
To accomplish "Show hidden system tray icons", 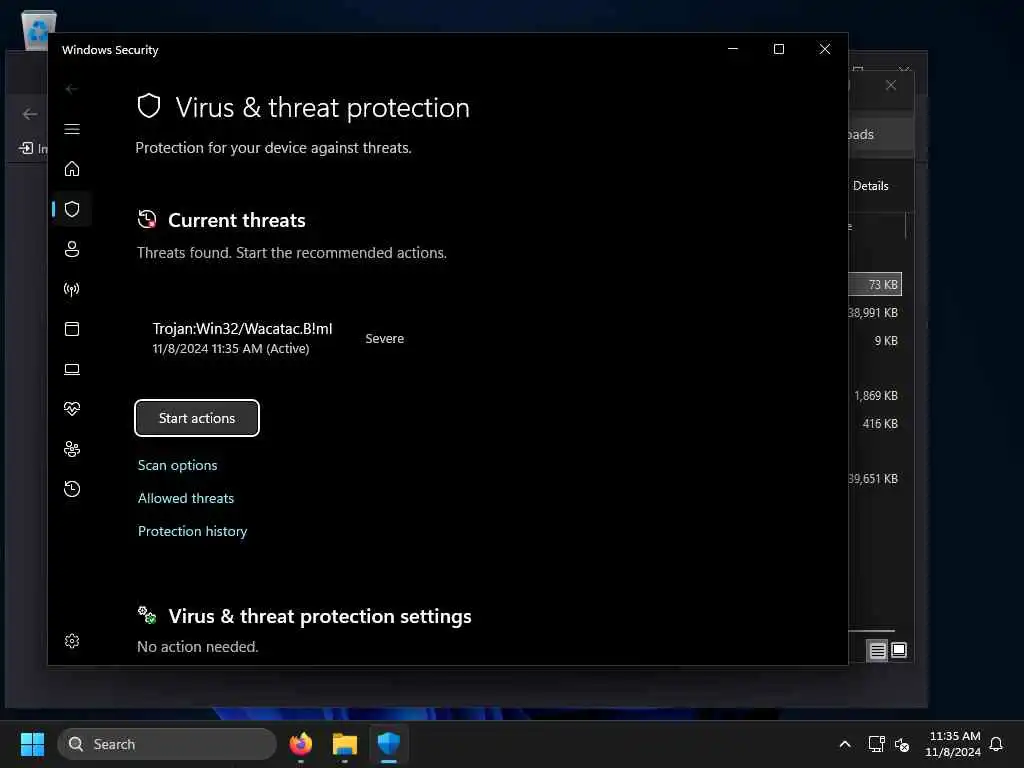I will (x=844, y=744).
